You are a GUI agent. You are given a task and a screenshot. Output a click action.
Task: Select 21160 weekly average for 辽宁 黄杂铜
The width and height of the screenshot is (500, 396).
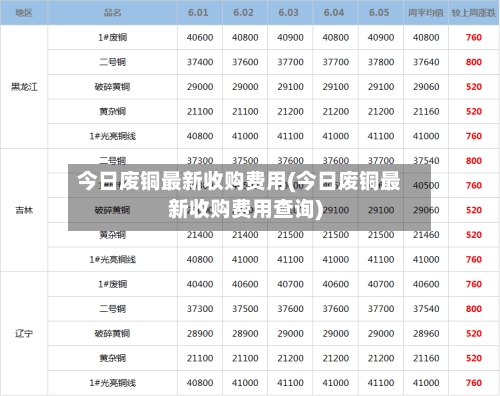(426, 358)
